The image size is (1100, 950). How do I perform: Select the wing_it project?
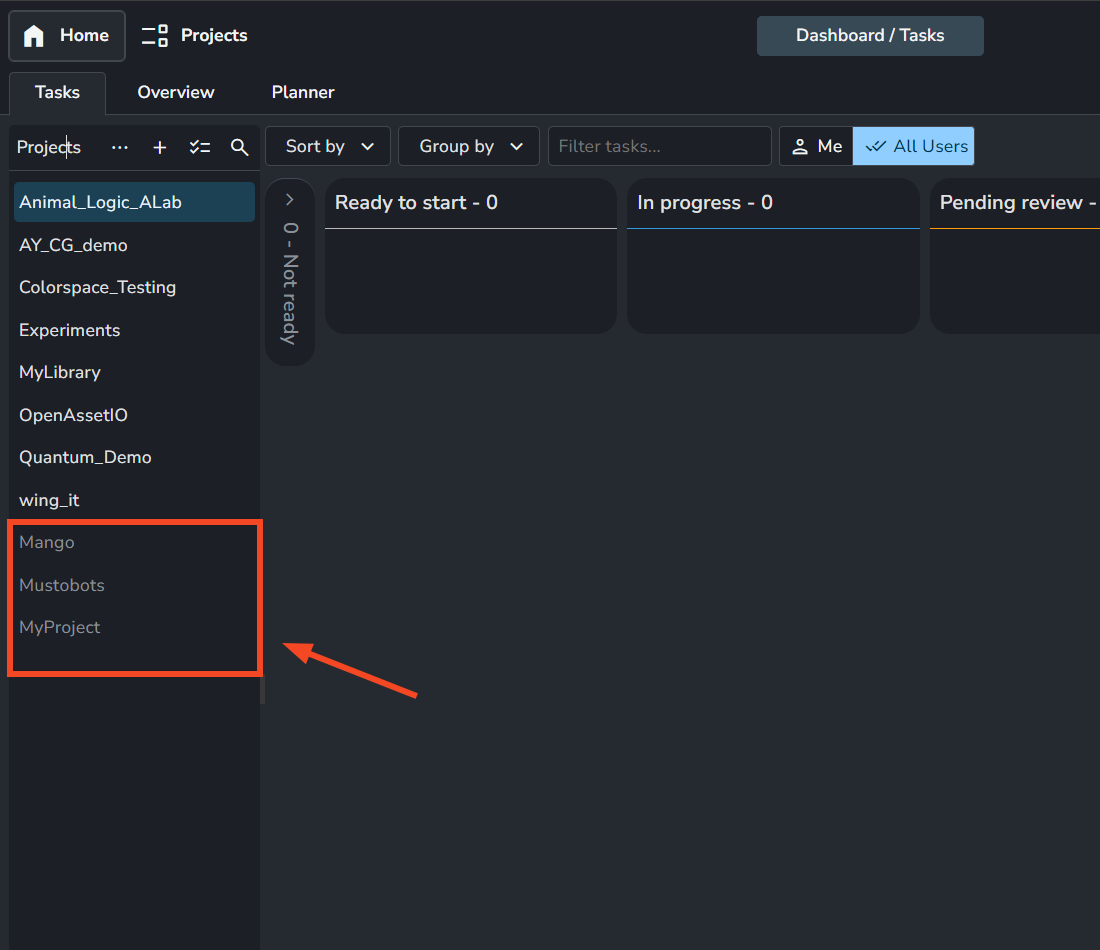pyautogui.click(x=134, y=500)
